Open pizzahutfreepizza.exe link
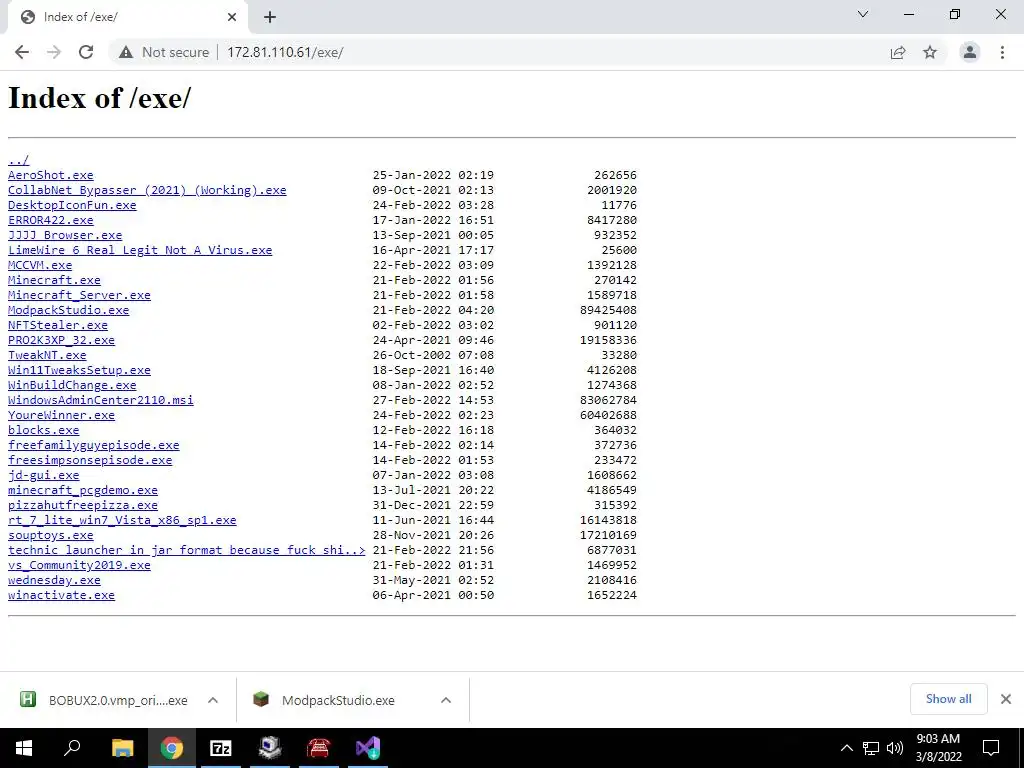The height and width of the screenshot is (768, 1024). (83, 505)
